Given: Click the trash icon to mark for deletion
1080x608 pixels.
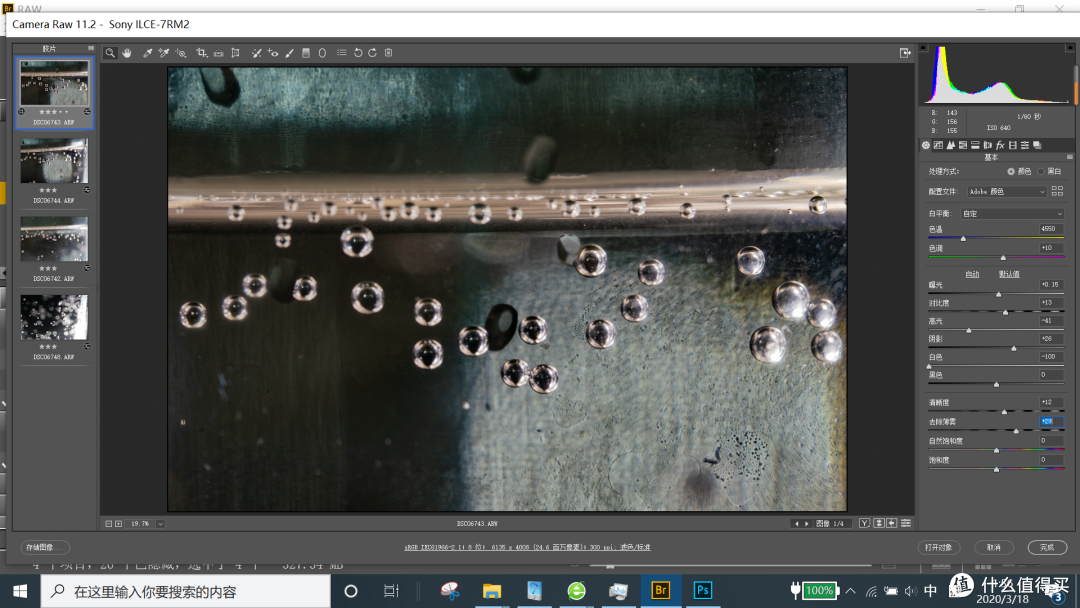Looking at the screenshot, I should pos(388,53).
